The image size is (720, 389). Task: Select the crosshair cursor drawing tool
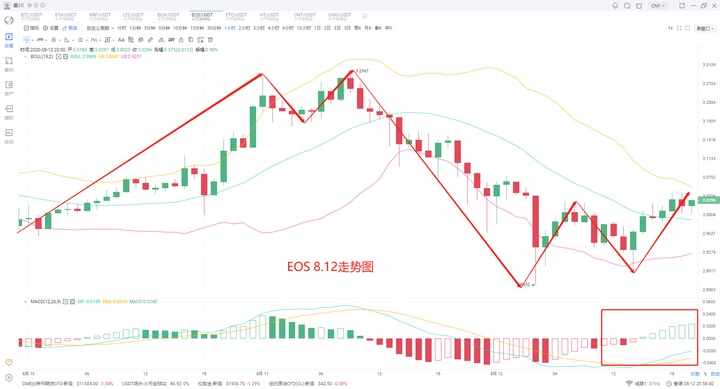coord(26,40)
